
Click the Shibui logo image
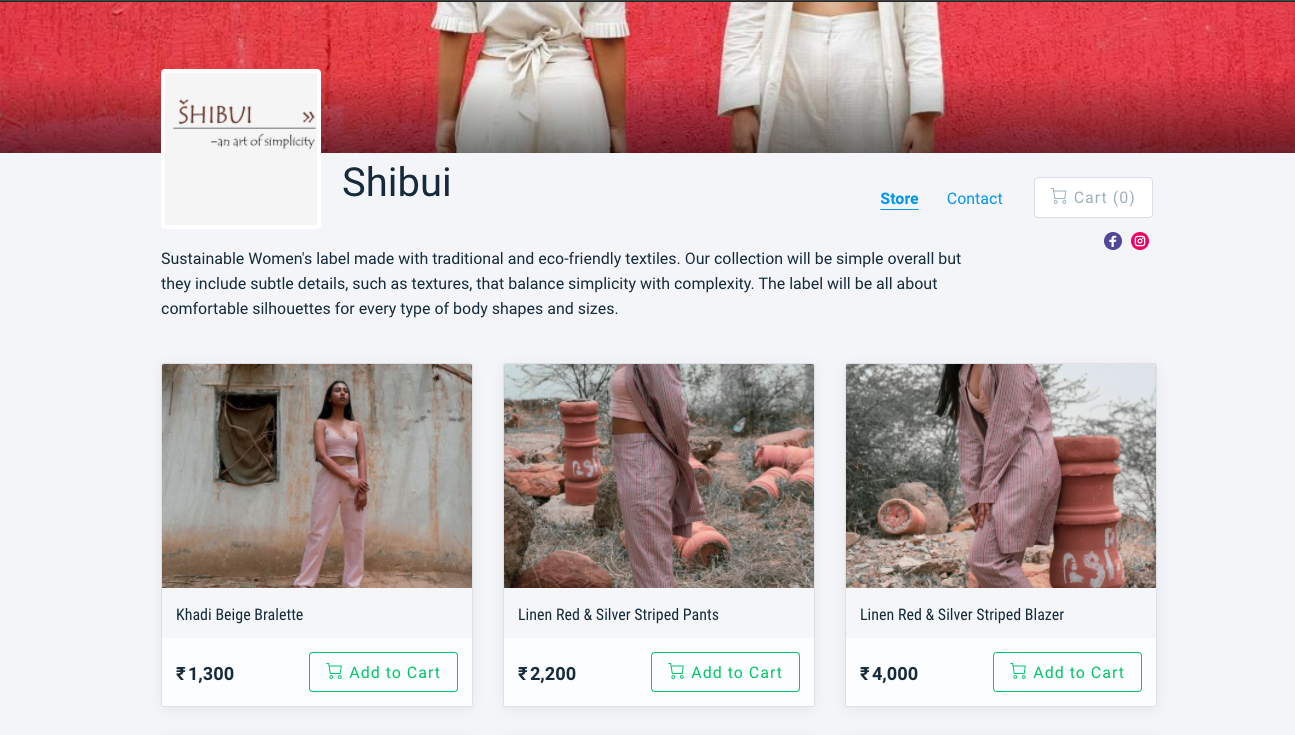(x=241, y=149)
